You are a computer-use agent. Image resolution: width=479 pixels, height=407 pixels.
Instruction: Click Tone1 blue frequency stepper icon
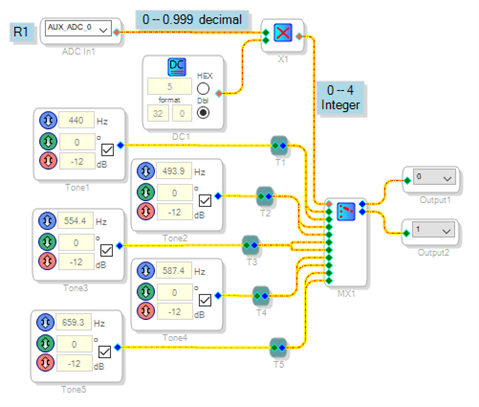48,120
